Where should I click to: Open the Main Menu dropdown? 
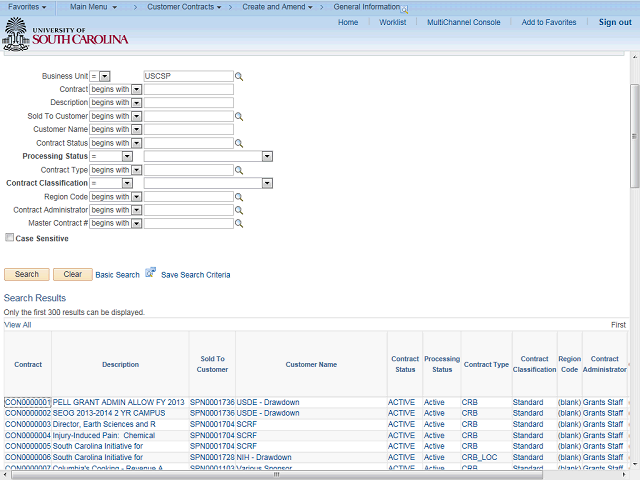click(93, 7)
